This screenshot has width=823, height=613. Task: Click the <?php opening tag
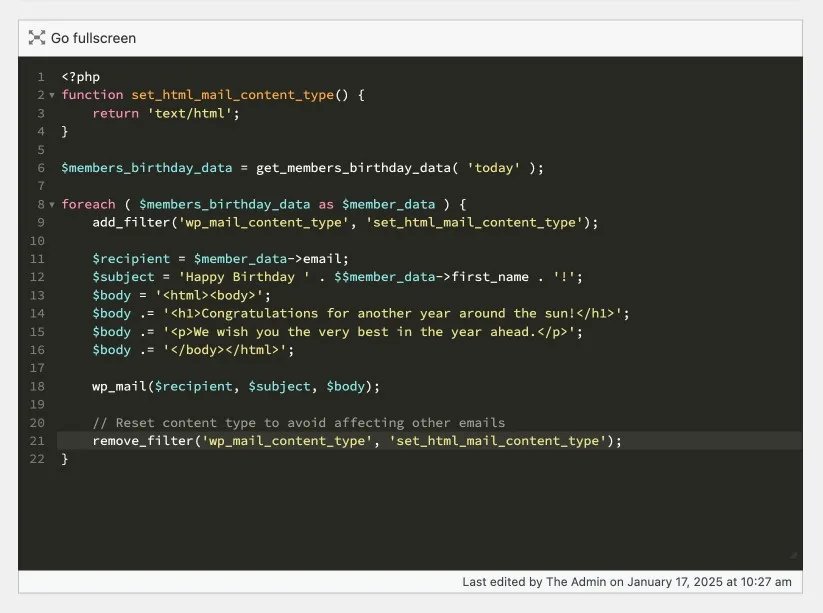pyautogui.click(x=81, y=77)
